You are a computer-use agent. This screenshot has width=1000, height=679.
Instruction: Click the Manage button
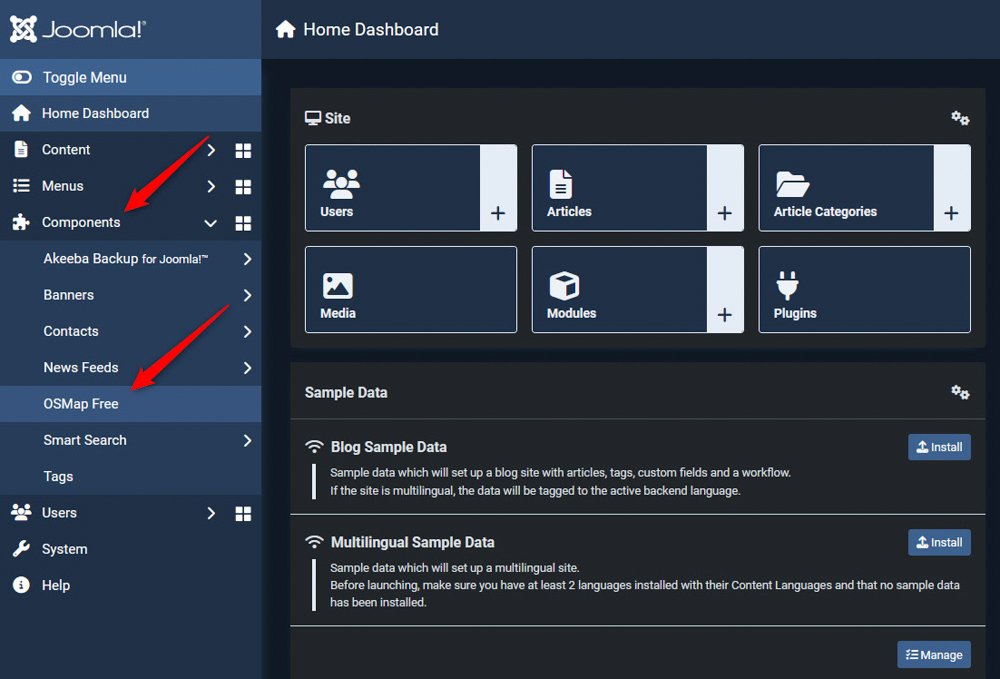click(933, 654)
